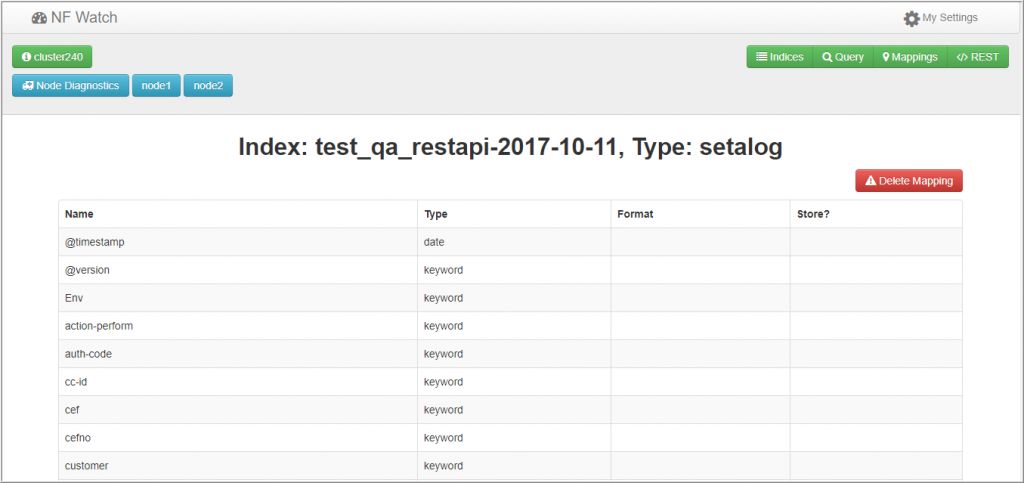Click the list icon on Indices button

coord(761,57)
